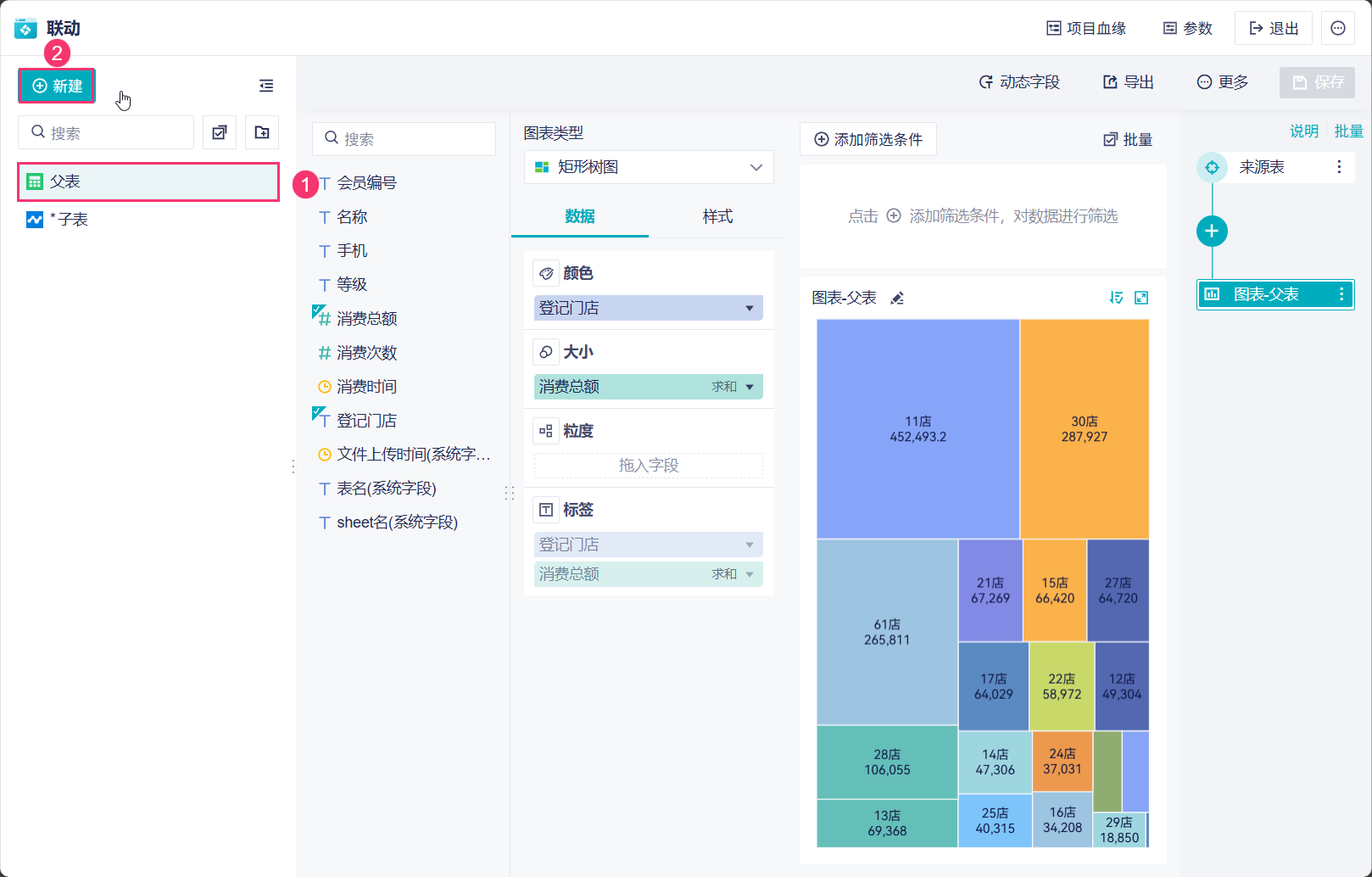Open the 登记门店 dropdown under 标签

[x=649, y=545]
